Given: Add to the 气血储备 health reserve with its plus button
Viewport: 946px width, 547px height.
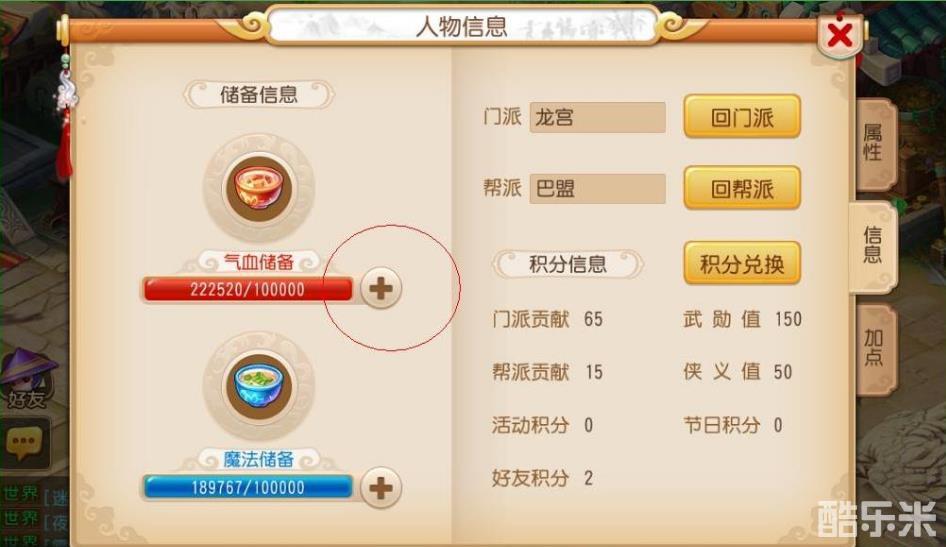Looking at the screenshot, I should (x=381, y=288).
